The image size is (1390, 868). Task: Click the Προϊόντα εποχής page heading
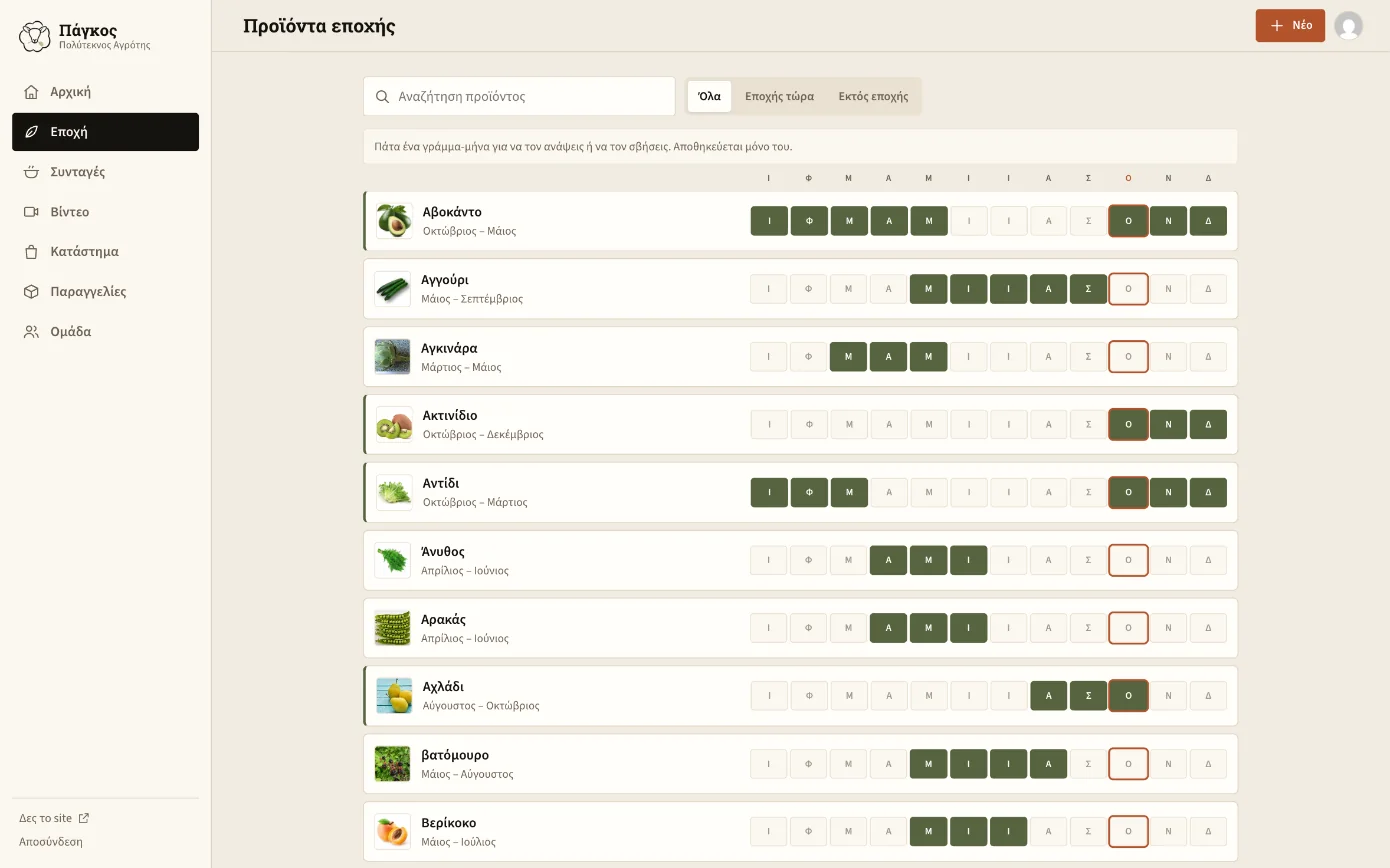point(319,26)
